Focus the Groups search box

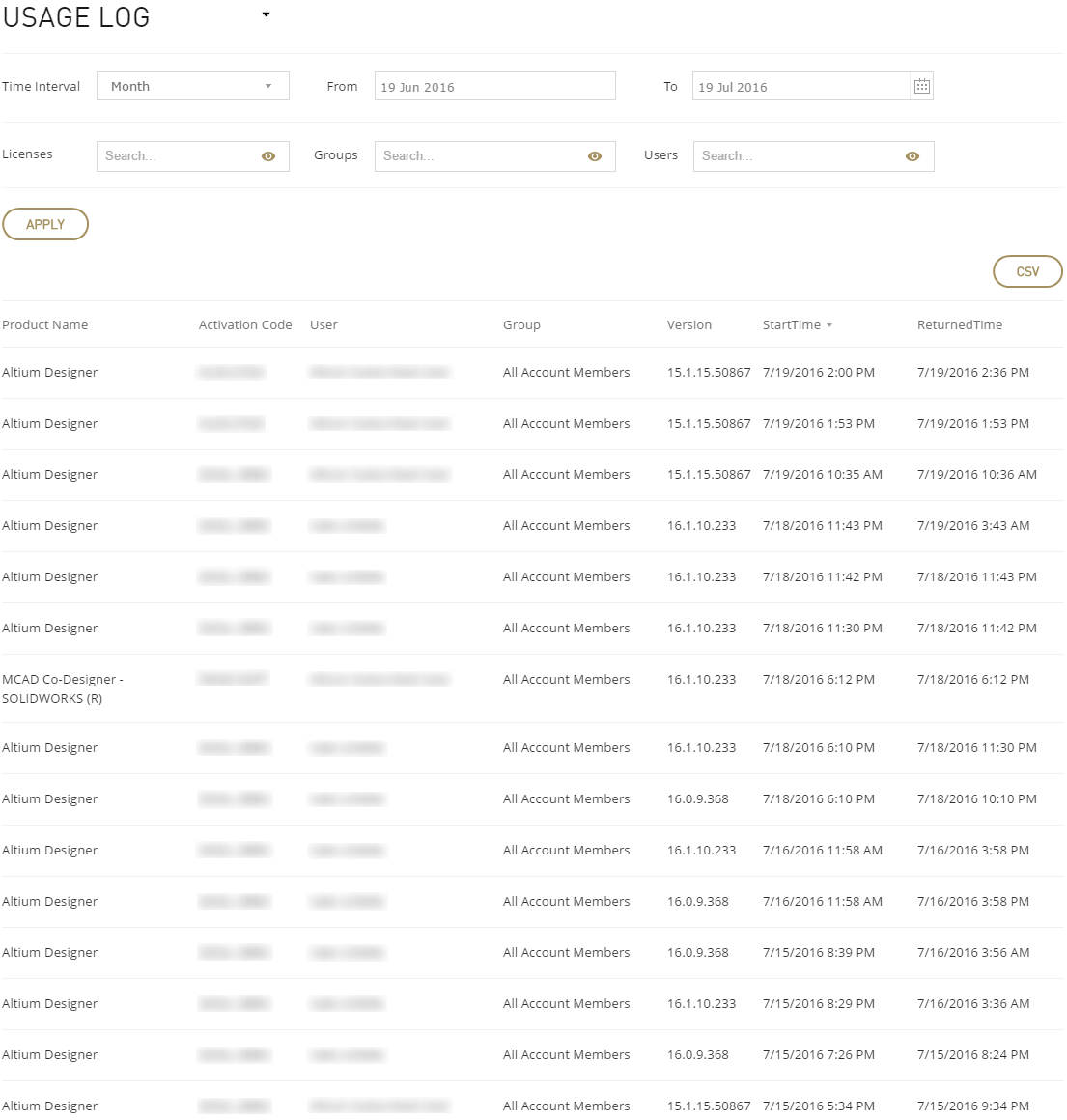[x=481, y=156]
